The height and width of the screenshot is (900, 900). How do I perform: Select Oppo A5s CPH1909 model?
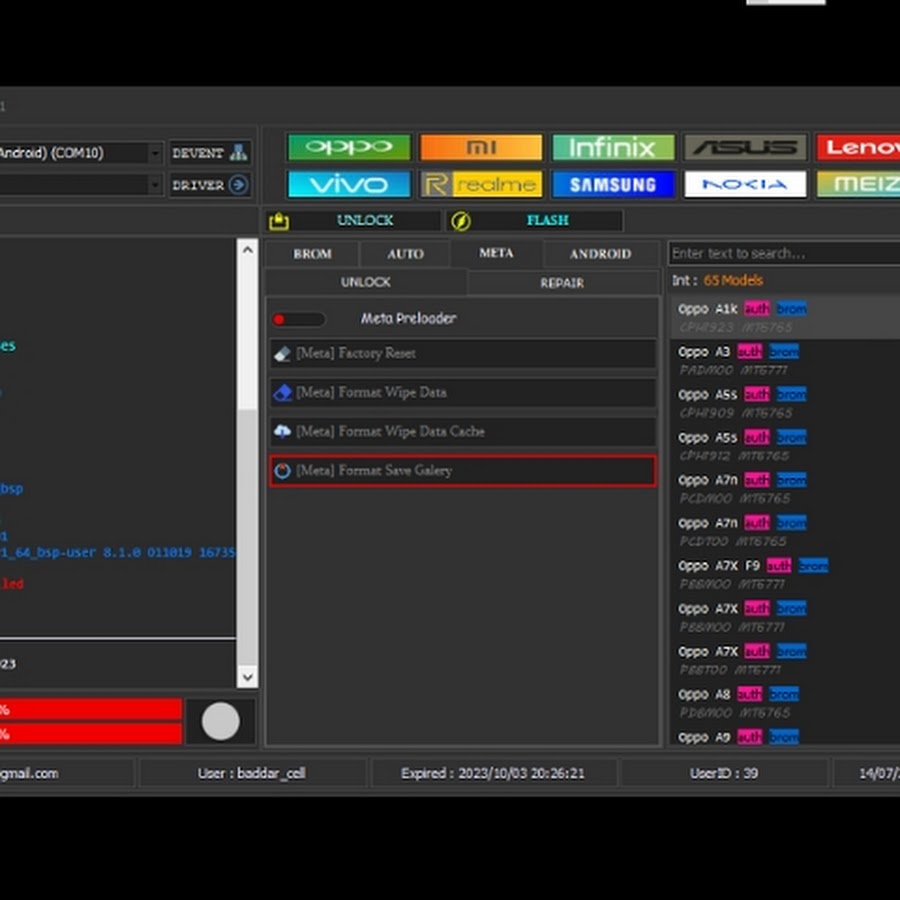coord(784,404)
